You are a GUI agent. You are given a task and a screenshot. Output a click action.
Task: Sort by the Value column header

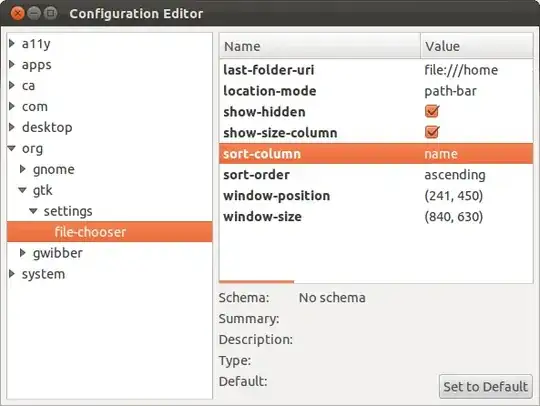(x=477, y=46)
